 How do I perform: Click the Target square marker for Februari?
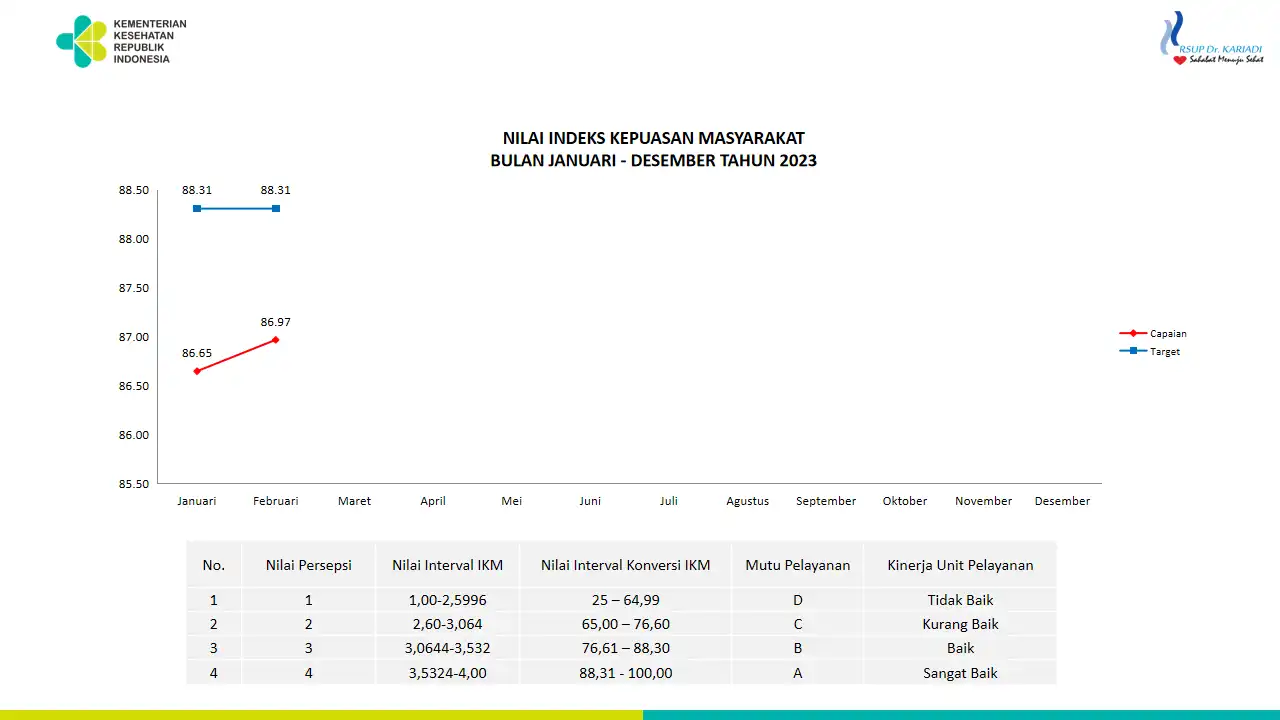pyautogui.click(x=276, y=208)
